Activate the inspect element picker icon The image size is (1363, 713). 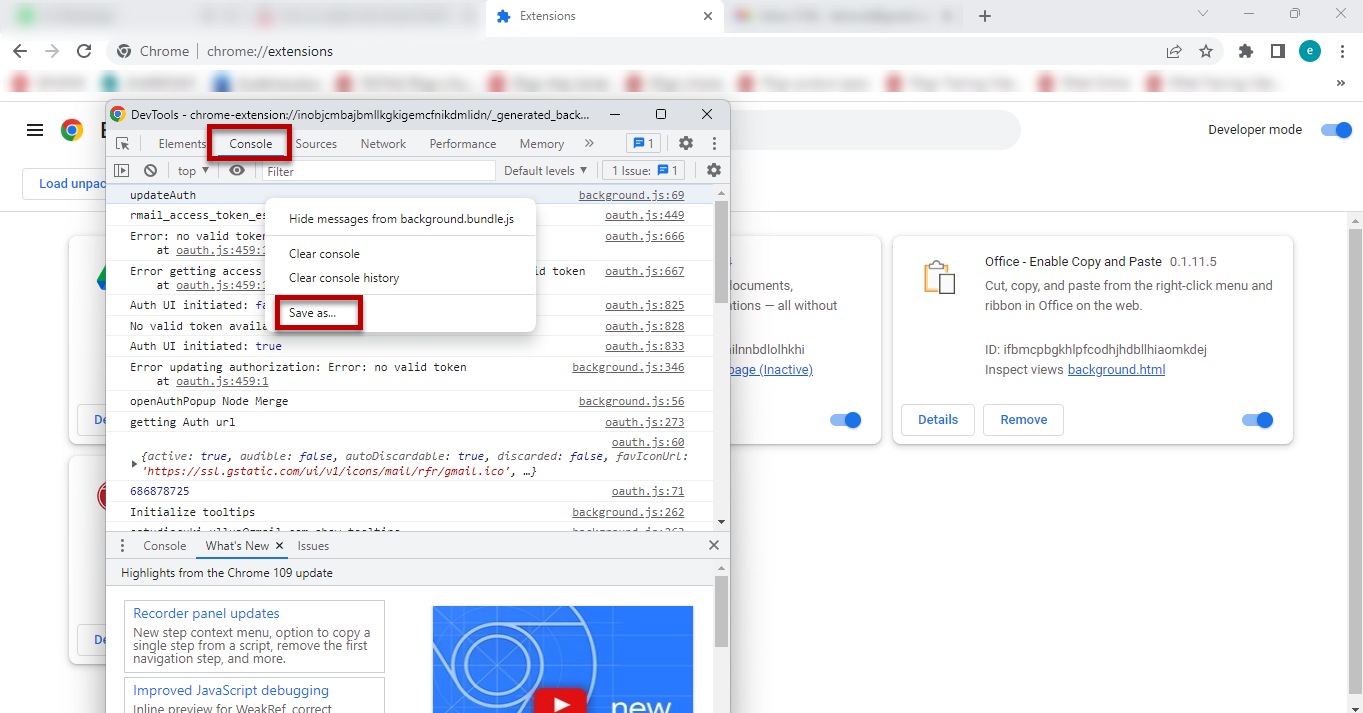[x=122, y=143]
